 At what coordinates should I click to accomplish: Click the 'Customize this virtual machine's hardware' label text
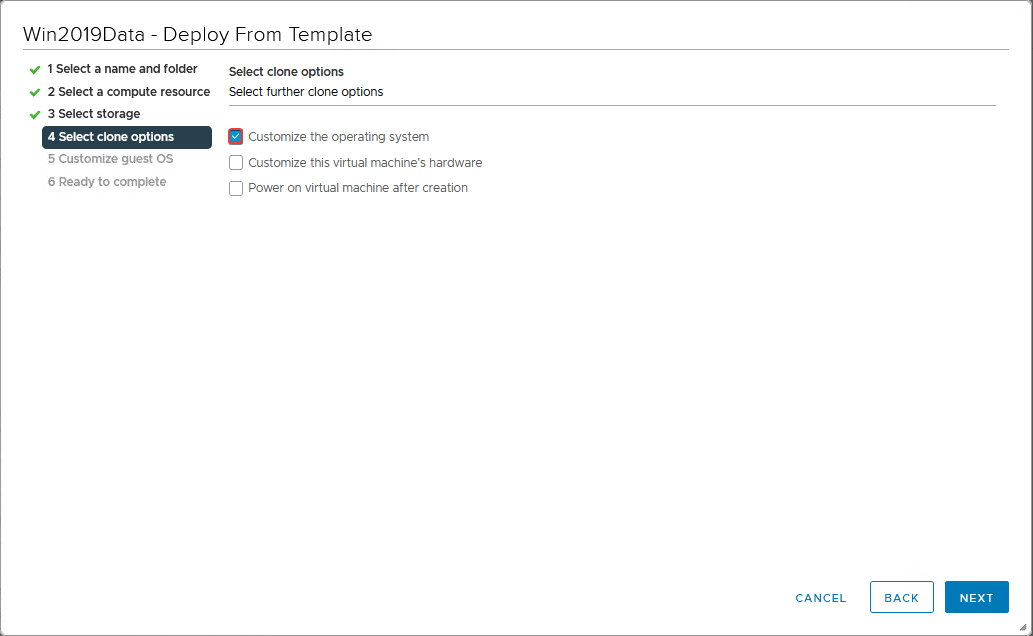[365, 163]
